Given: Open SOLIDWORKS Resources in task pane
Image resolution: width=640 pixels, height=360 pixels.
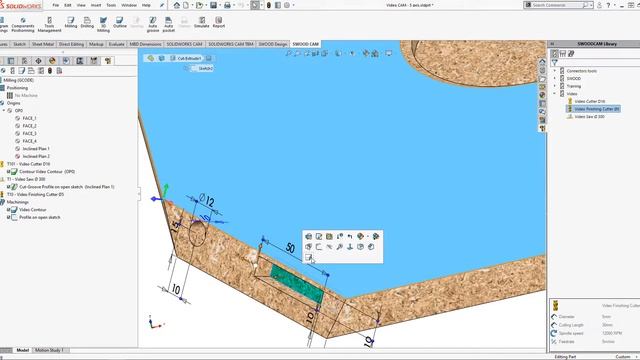Looking at the screenshot, I should pyautogui.click(x=542, y=62).
